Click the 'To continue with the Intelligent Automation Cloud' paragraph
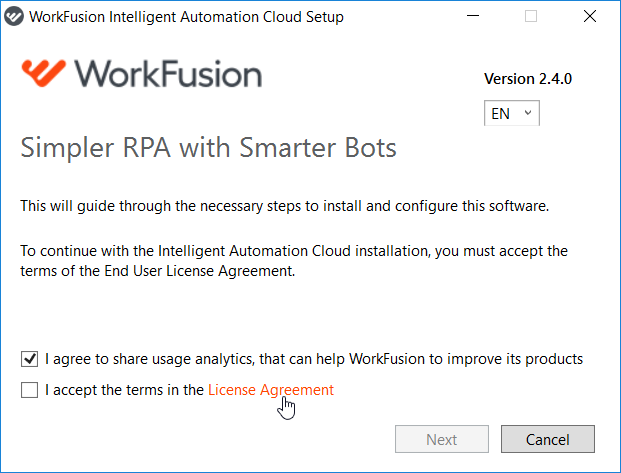Viewport: 621px width, 473px height. tap(294, 261)
